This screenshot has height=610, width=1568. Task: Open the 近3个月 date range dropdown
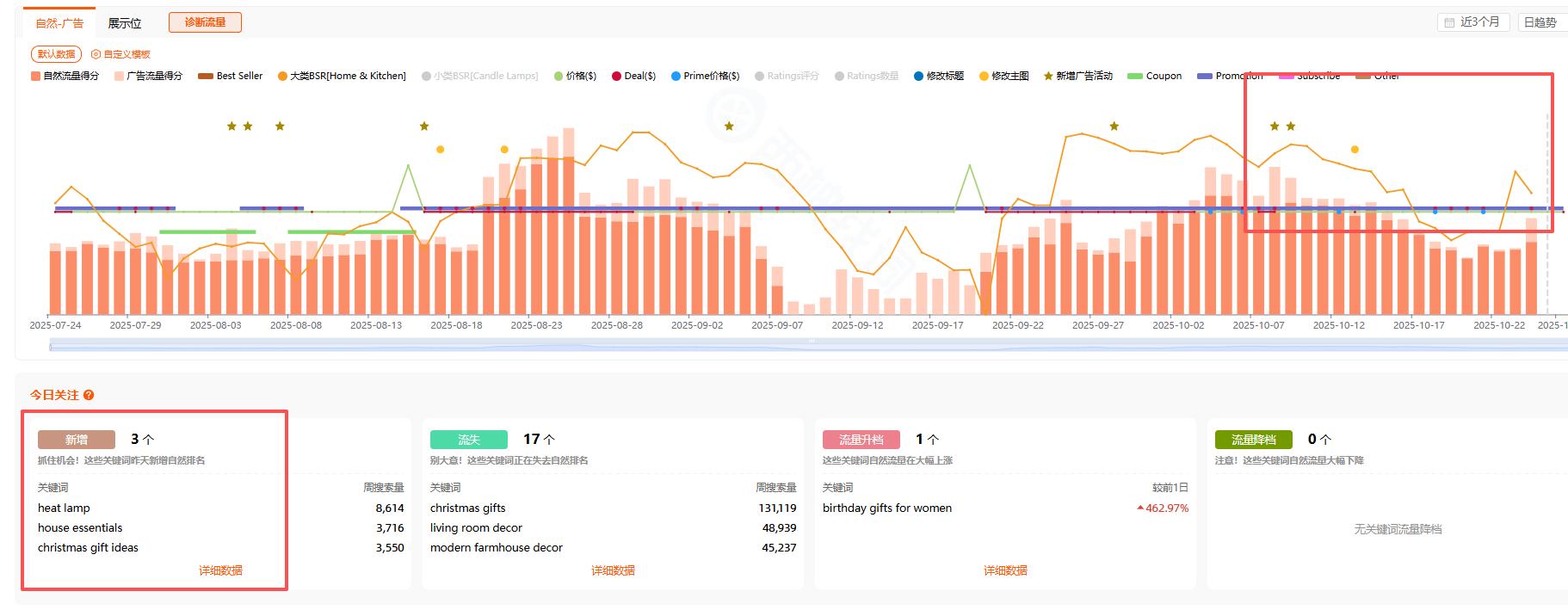tap(1472, 22)
